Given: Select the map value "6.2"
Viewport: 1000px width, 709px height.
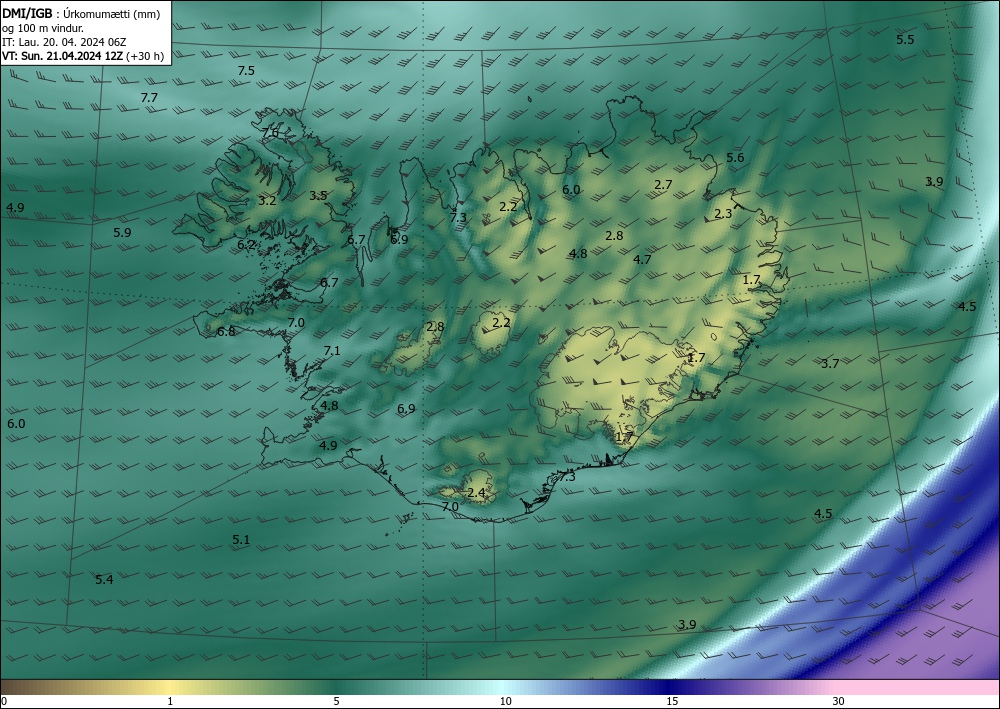Looking at the screenshot, I should [246, 244].
